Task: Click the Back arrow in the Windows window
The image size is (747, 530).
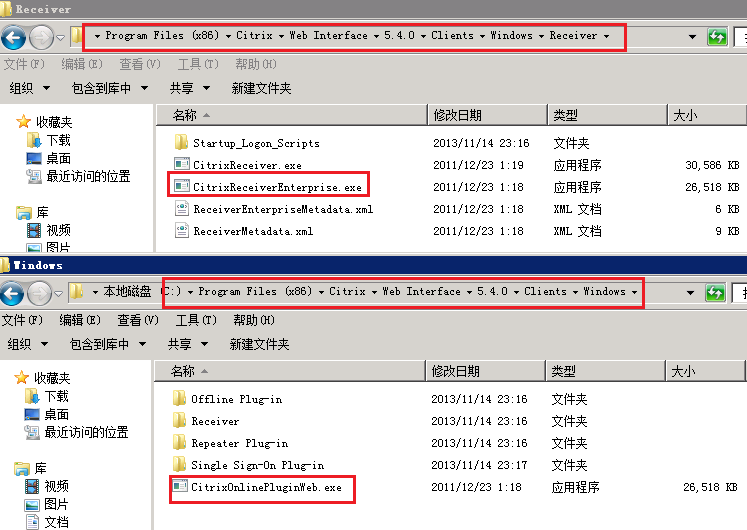Action: tap(12, 293)
